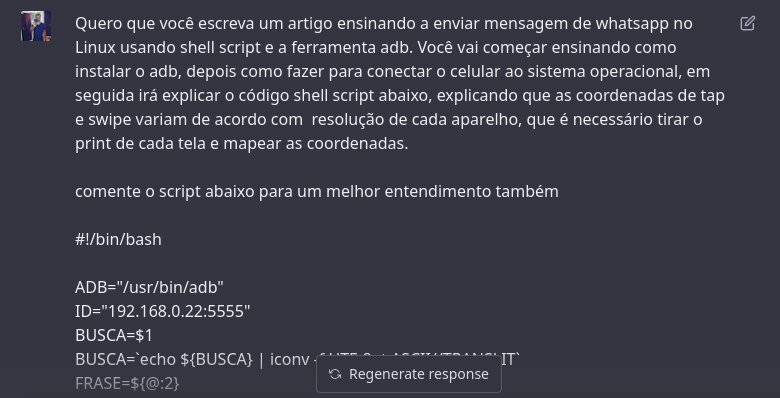Click the phrase "sistema operacional"
This screenshot has width=780, height=398.
(610, 72)
